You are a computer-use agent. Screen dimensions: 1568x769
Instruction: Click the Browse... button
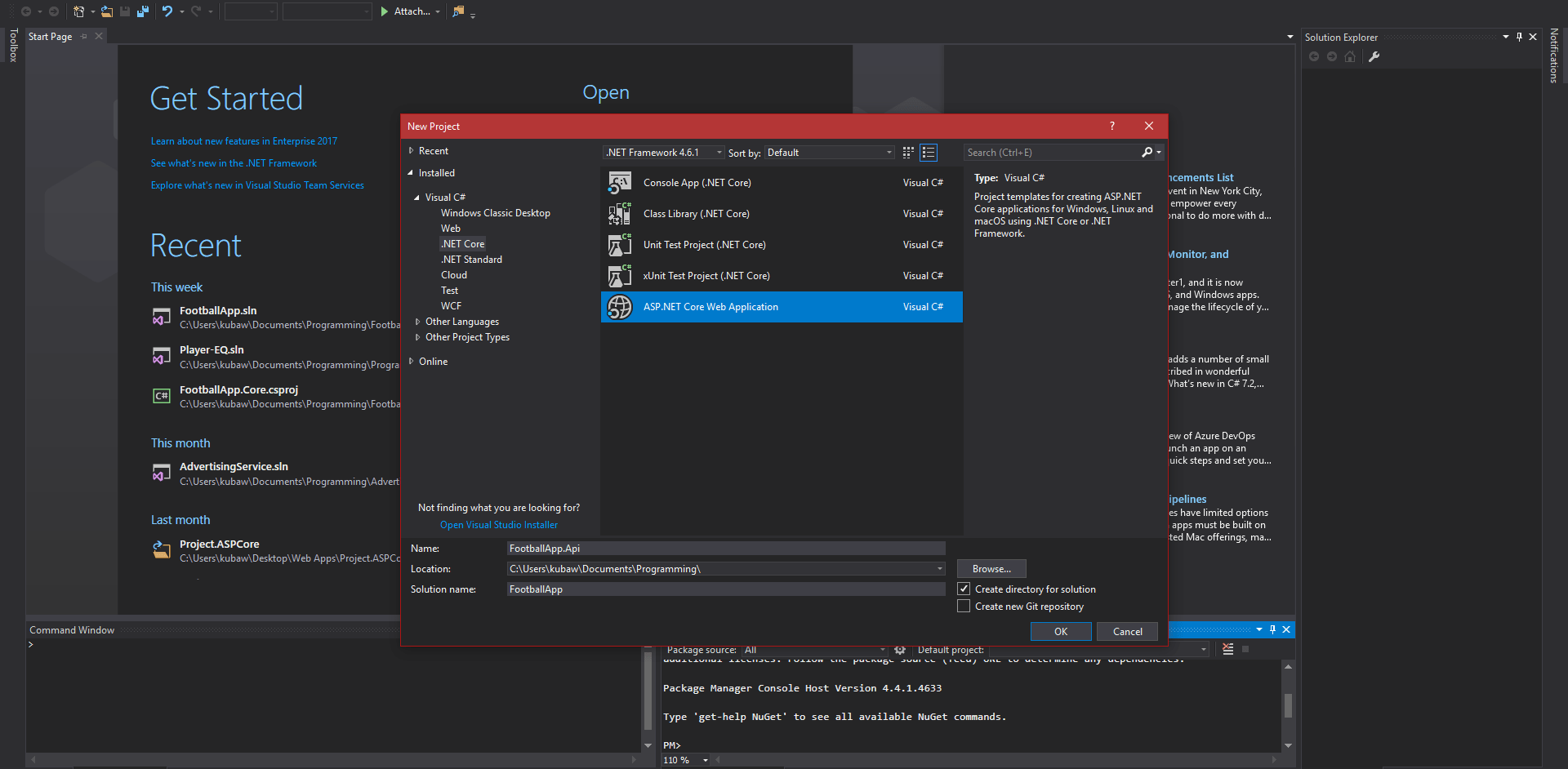[x=991, y=569]
